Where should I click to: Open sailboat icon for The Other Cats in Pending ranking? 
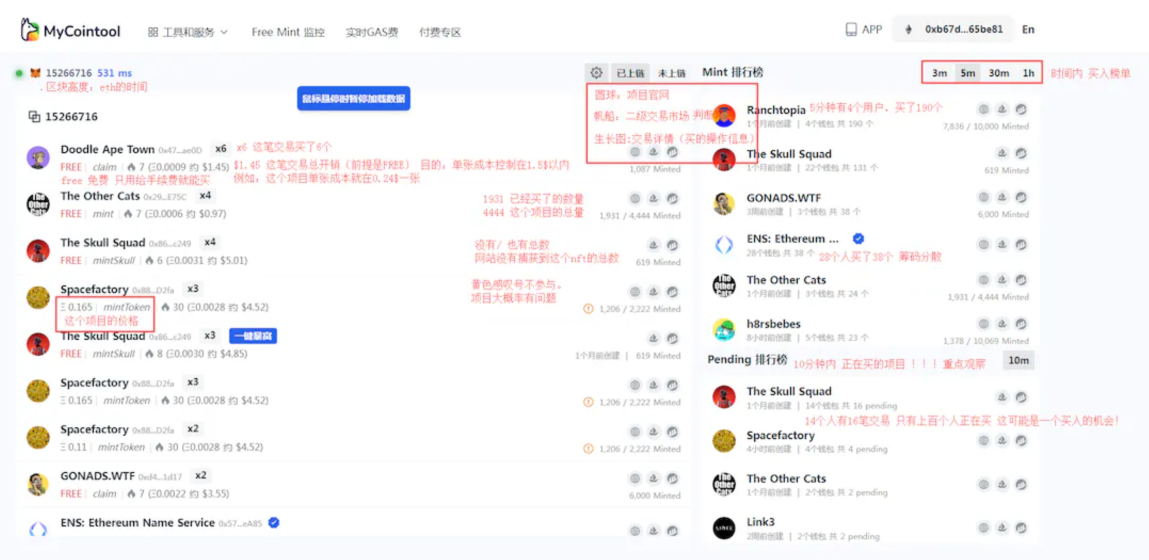(1002, 484)
